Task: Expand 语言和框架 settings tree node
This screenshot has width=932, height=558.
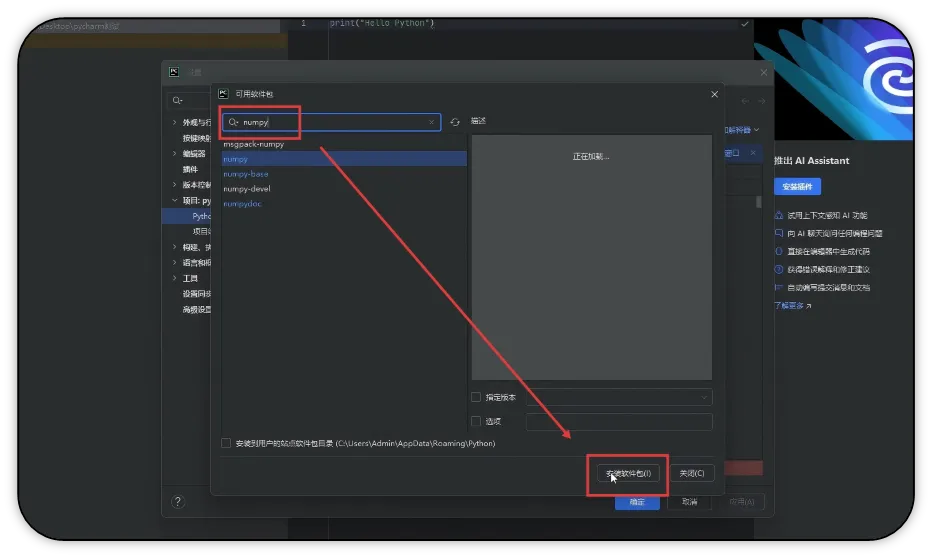Action: 175,262
